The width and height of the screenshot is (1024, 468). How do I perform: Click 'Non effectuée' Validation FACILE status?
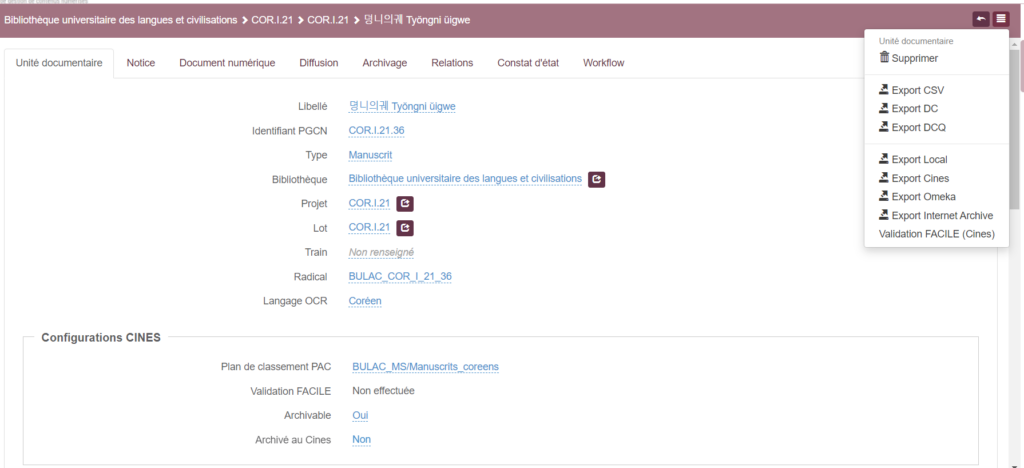(x=383, y=391)
